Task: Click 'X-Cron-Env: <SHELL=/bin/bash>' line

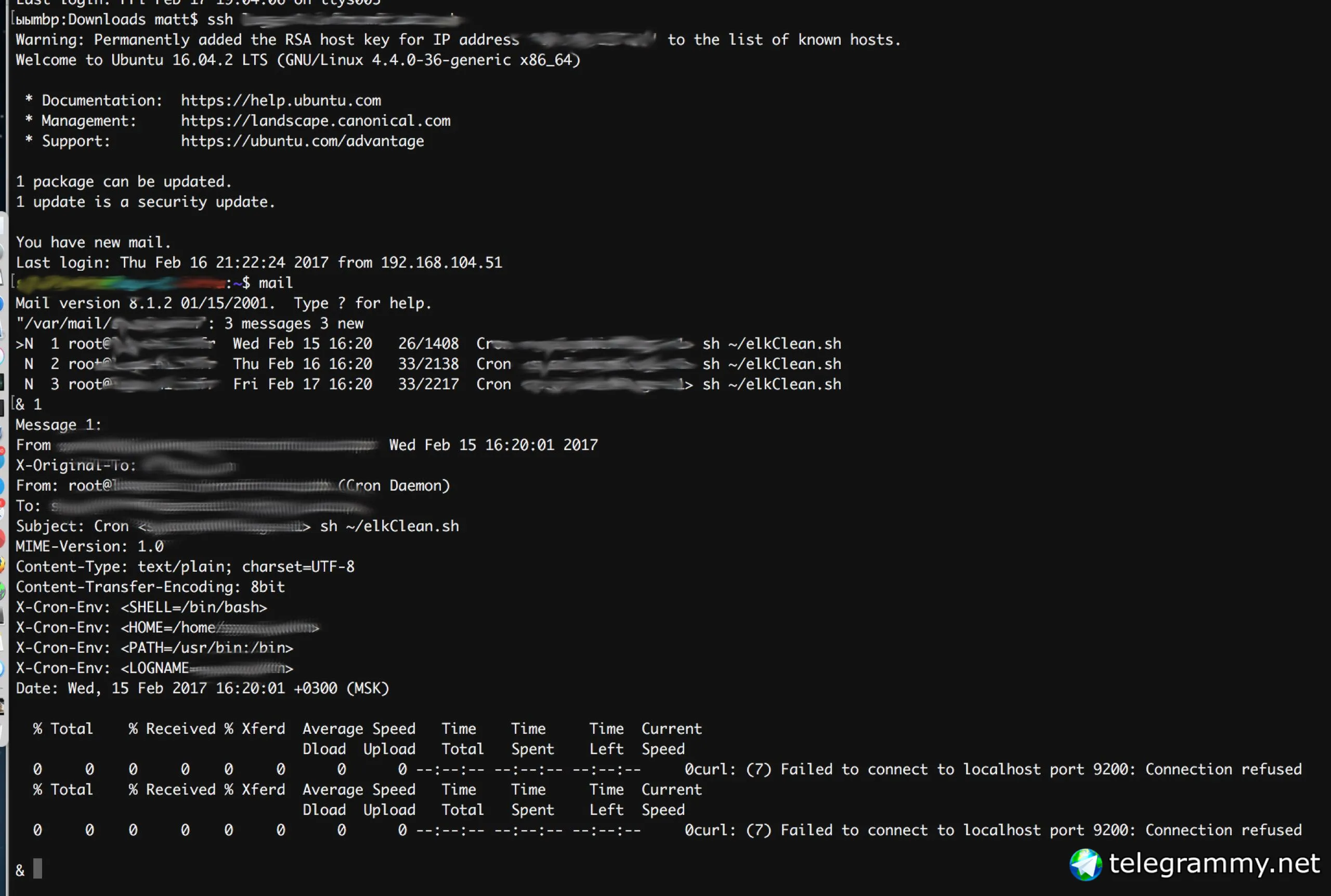Action: (x=141, y=608)
